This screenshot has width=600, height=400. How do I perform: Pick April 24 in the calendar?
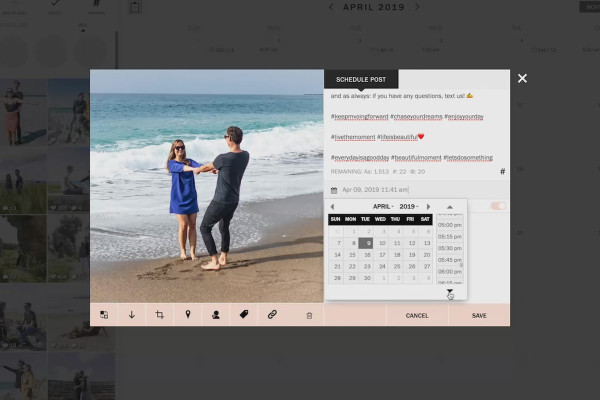click(x=382, y=266)
